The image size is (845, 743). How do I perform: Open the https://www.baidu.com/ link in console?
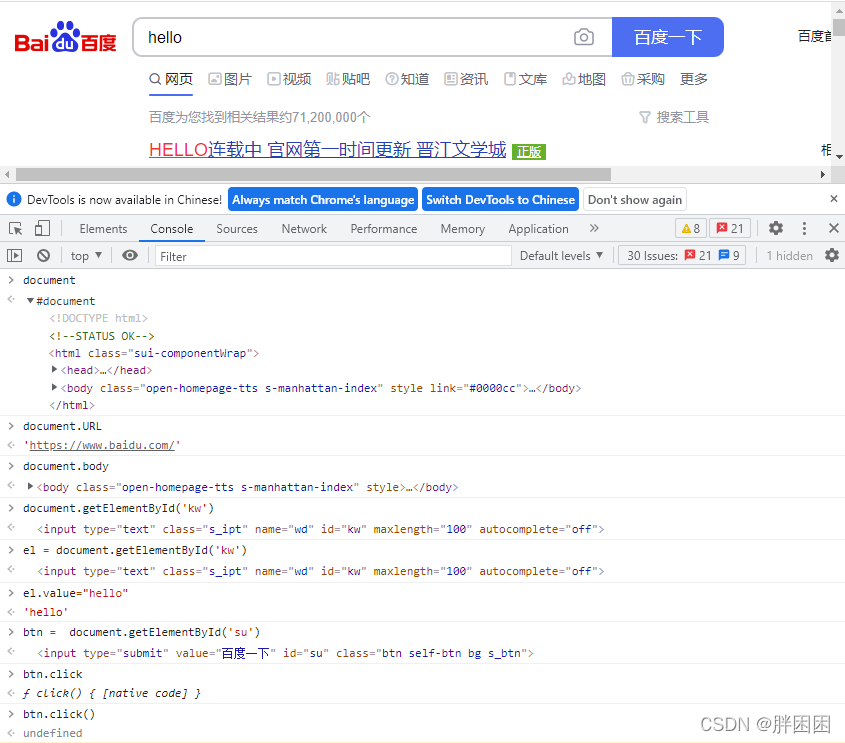point(102,445)
